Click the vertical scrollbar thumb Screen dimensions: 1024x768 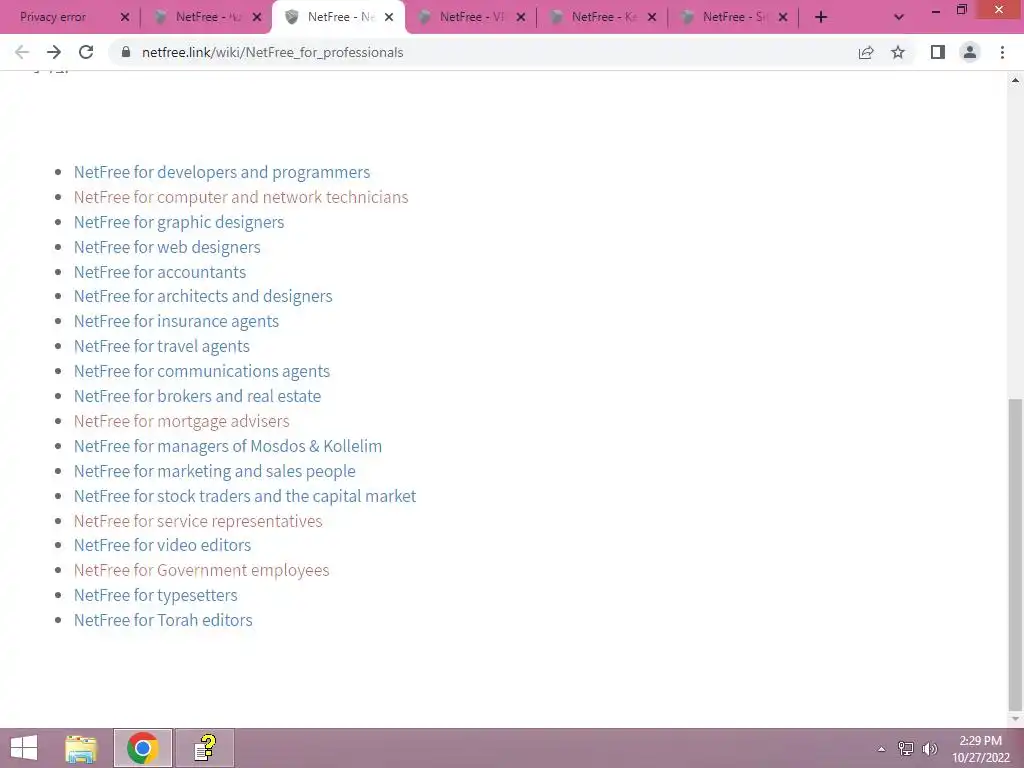click(x=1016, y=554)
